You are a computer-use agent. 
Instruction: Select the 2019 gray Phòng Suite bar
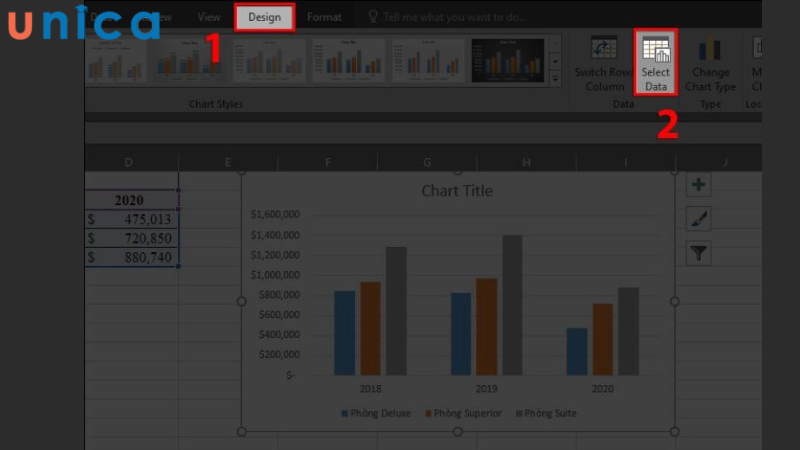click(512, 305)
